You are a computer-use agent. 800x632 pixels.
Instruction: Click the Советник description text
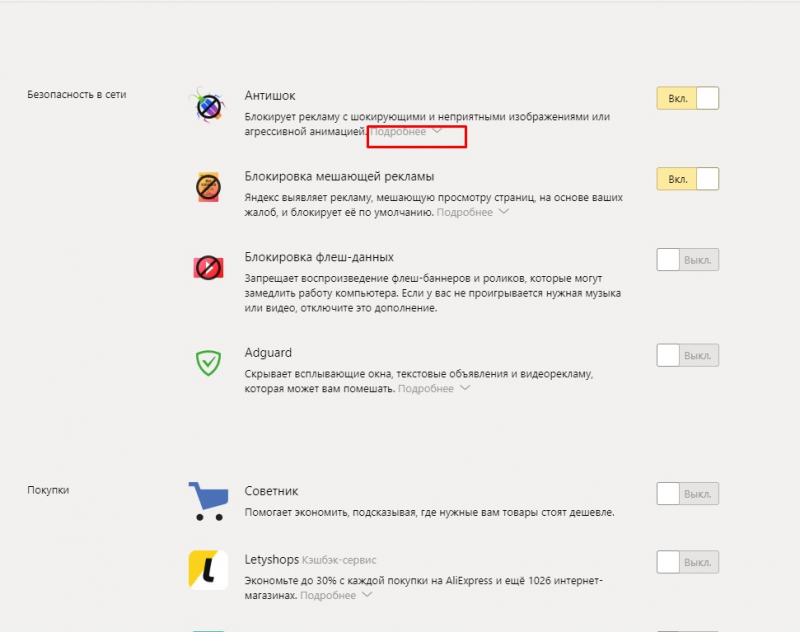tap(429, 512)
